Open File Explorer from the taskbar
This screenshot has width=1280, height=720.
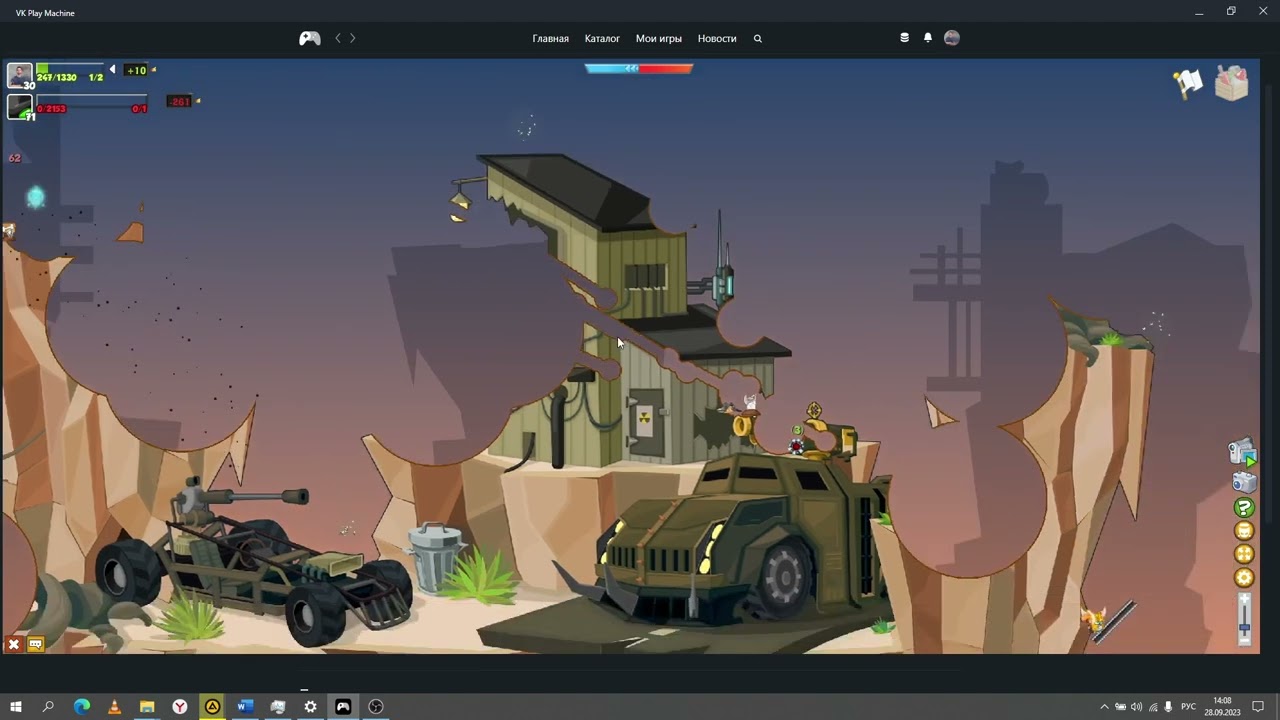click(147, 707)
